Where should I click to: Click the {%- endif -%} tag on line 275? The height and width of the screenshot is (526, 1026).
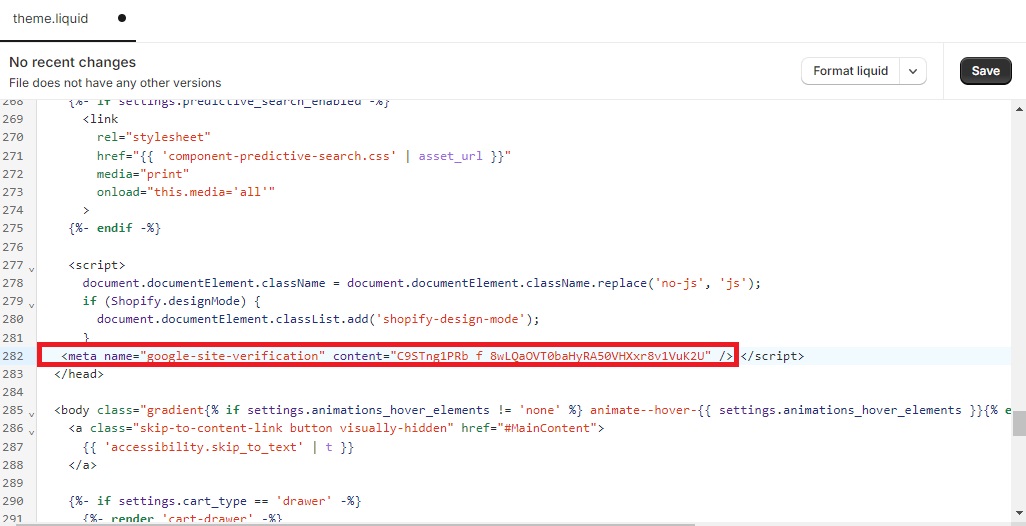(x=115, y=228)
